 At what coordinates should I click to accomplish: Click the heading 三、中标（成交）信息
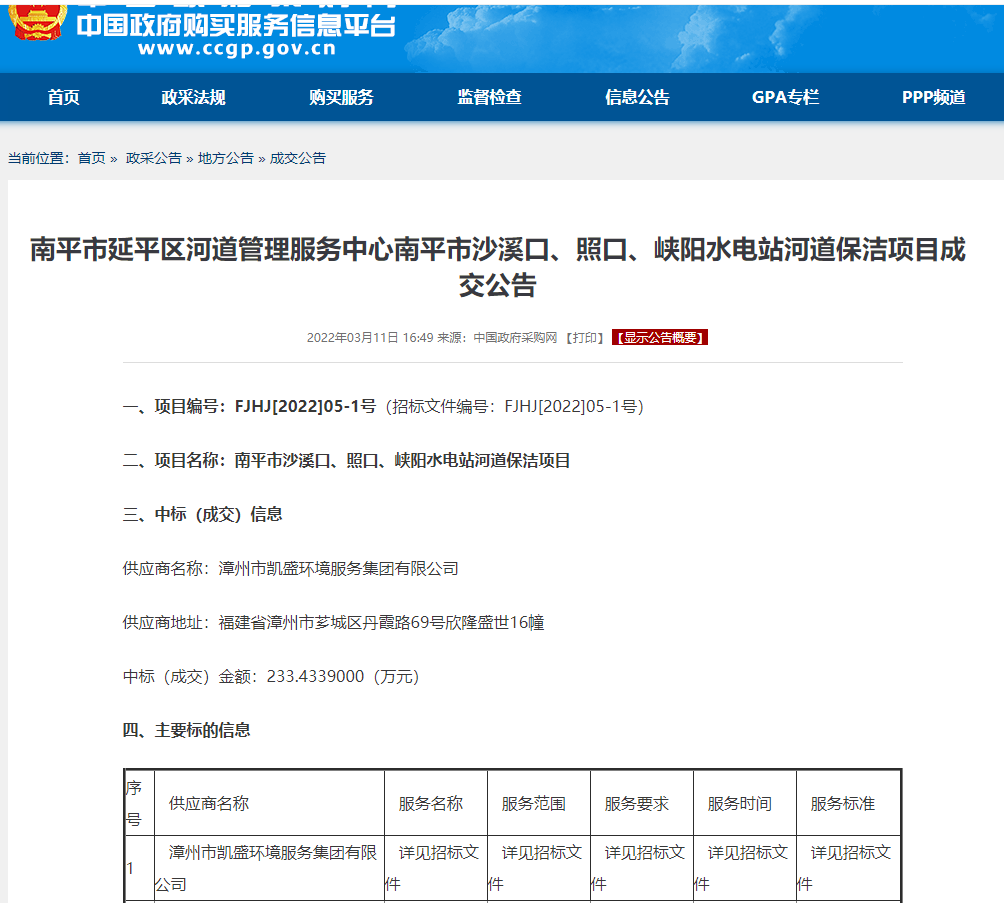(202, 514)
